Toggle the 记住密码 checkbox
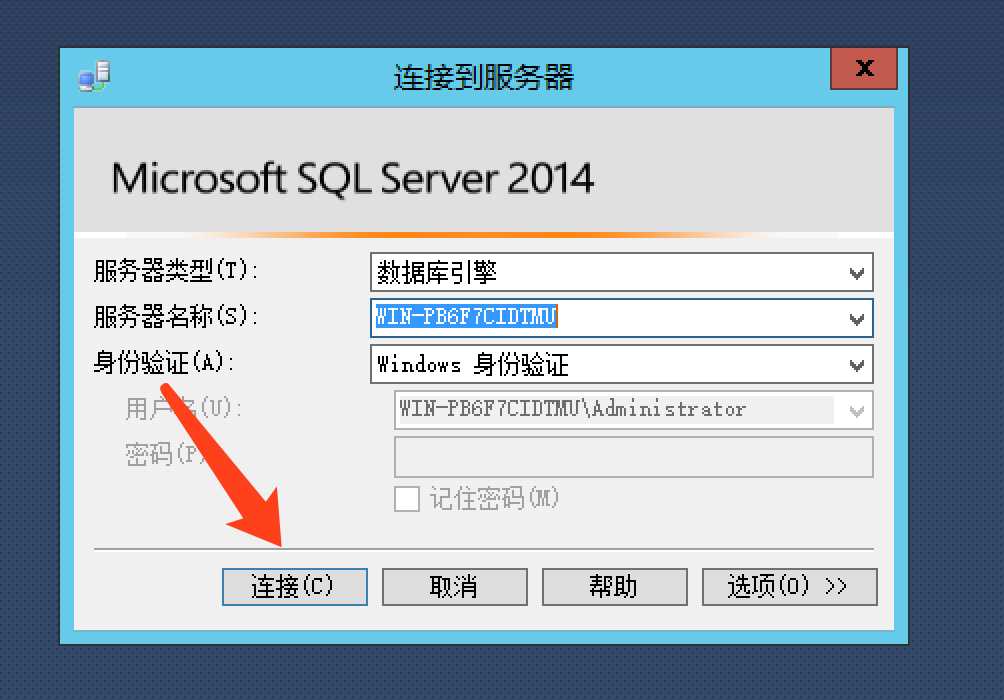 [407, 499]
